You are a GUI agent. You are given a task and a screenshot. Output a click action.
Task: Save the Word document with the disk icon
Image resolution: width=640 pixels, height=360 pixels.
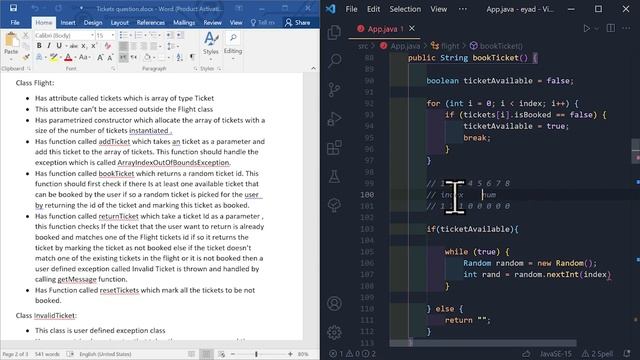click(13, 8)
